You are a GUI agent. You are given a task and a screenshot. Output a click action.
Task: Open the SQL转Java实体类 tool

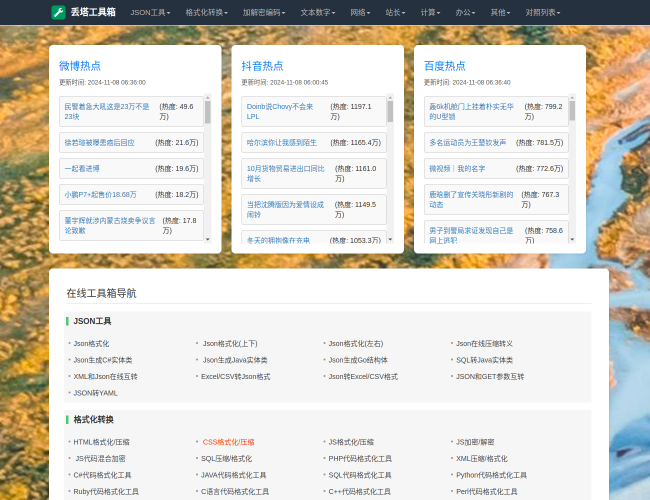coord(484,360)
